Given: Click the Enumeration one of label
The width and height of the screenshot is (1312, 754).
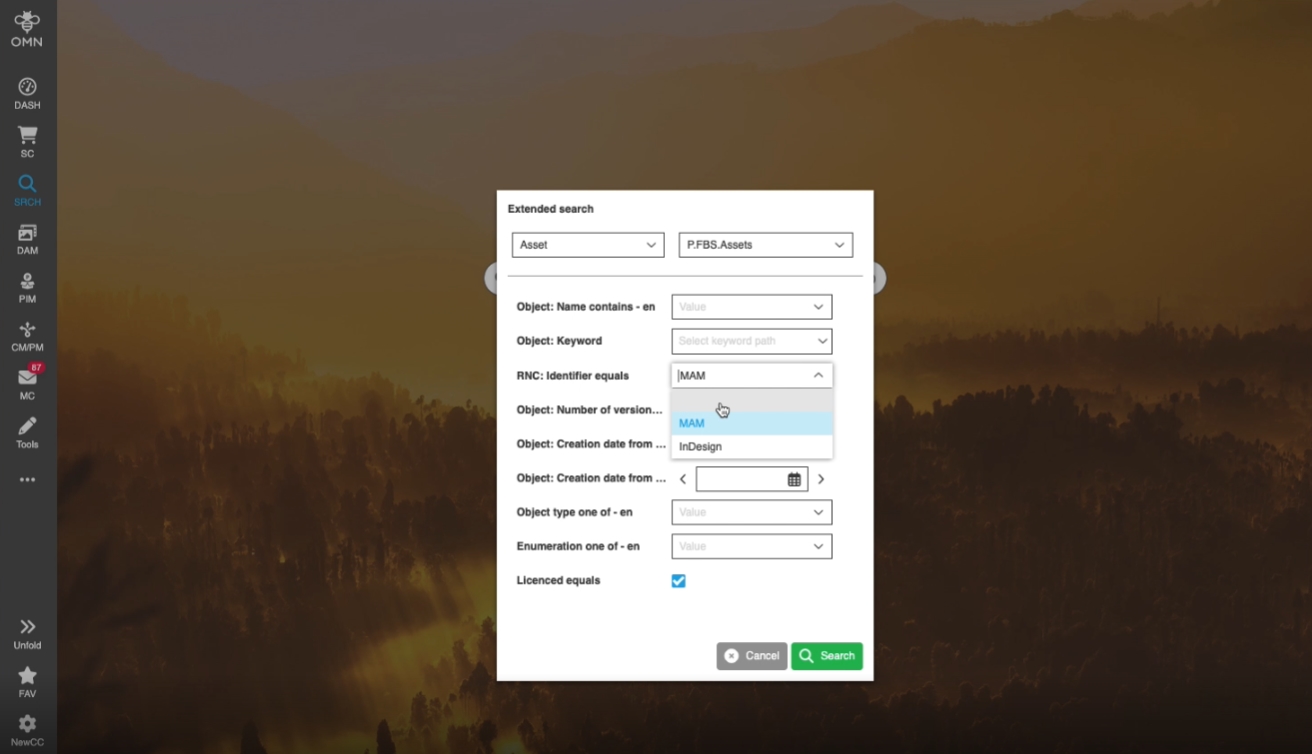Looking at the screenshot, I should (578, 546).
